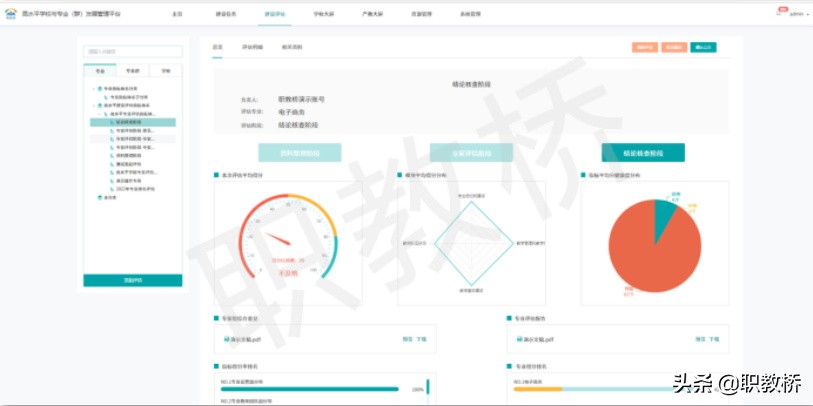The image size is (813, 406).
Task: Collapse the 高水平专业评估指标体… tree node
Action: pos(100,114)
